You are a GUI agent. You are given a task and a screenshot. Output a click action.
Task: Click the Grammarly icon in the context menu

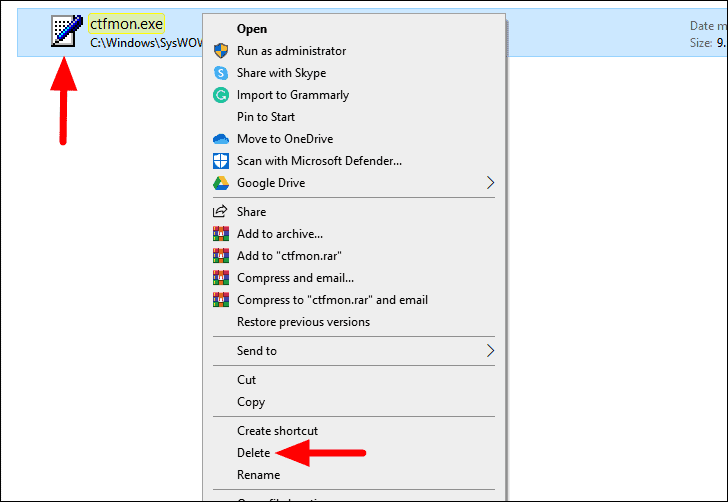pos(221,95)
